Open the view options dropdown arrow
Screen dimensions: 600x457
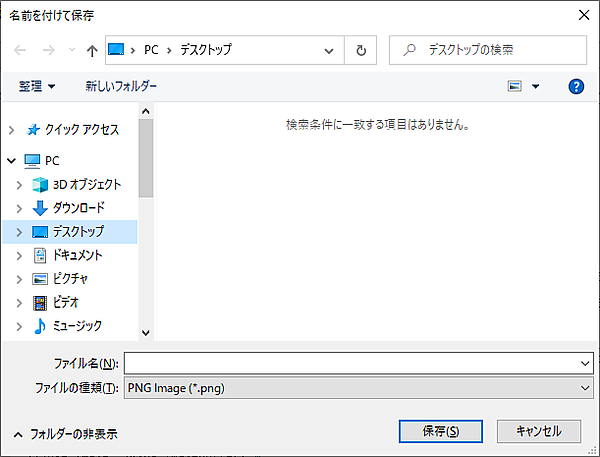(x=536, y=87)
